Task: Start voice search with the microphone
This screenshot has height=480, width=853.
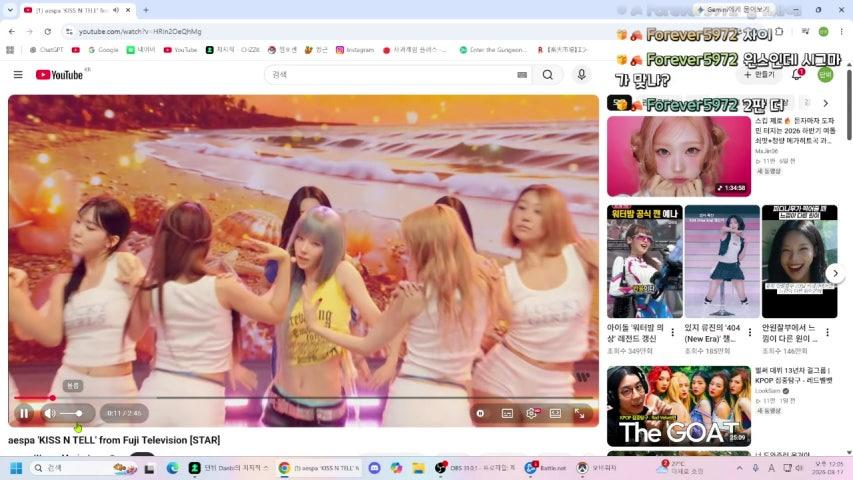Action: (x=582, y=75)
